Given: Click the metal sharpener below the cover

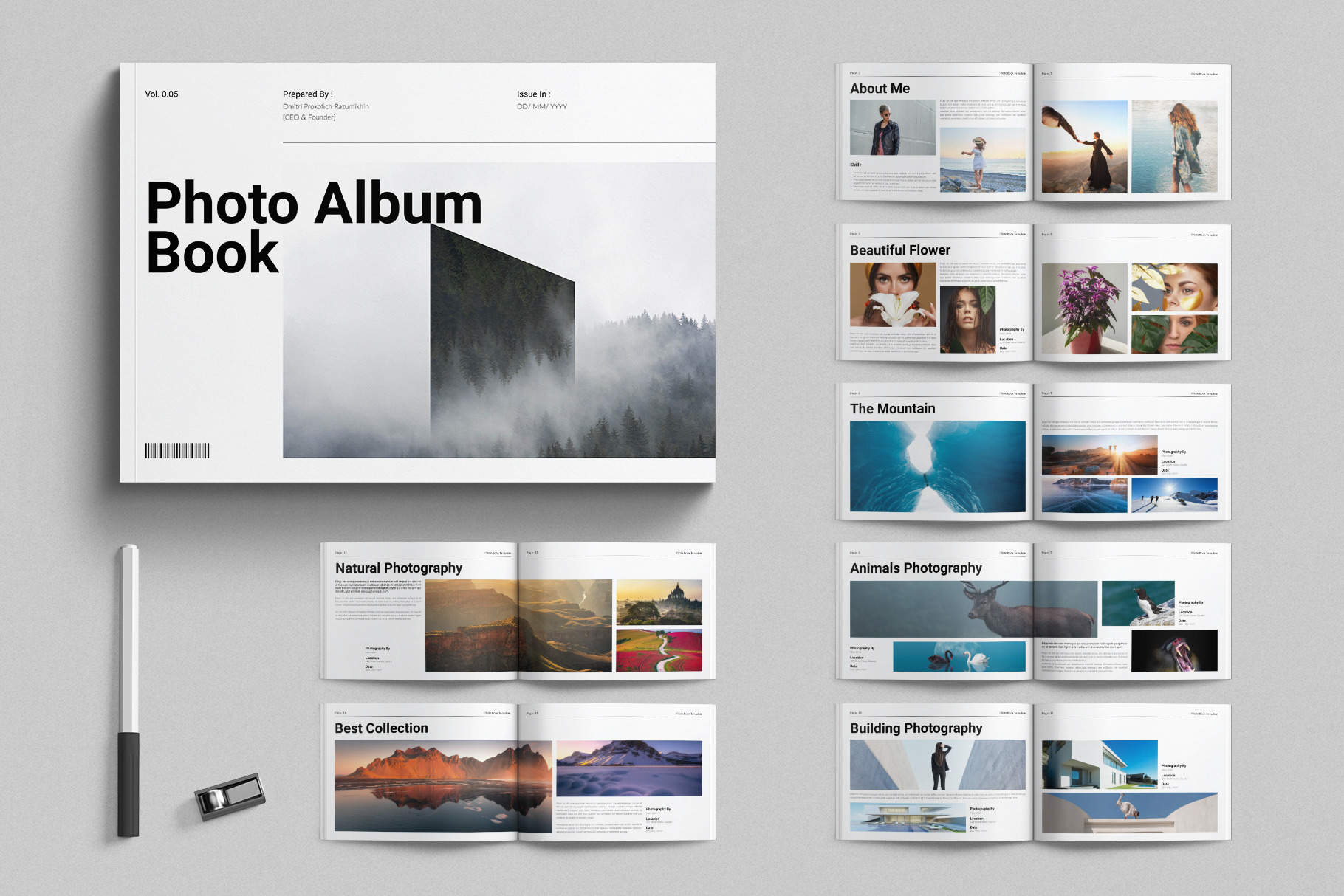Looking at the screenshot, I should tap(230, 796).
